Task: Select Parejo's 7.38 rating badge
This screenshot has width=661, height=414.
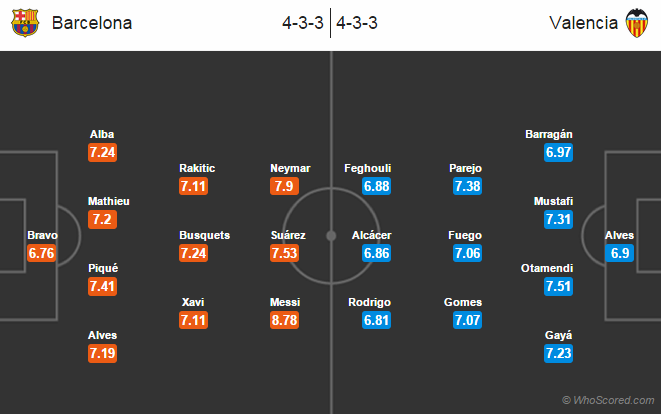Action: tap(468, 186)
